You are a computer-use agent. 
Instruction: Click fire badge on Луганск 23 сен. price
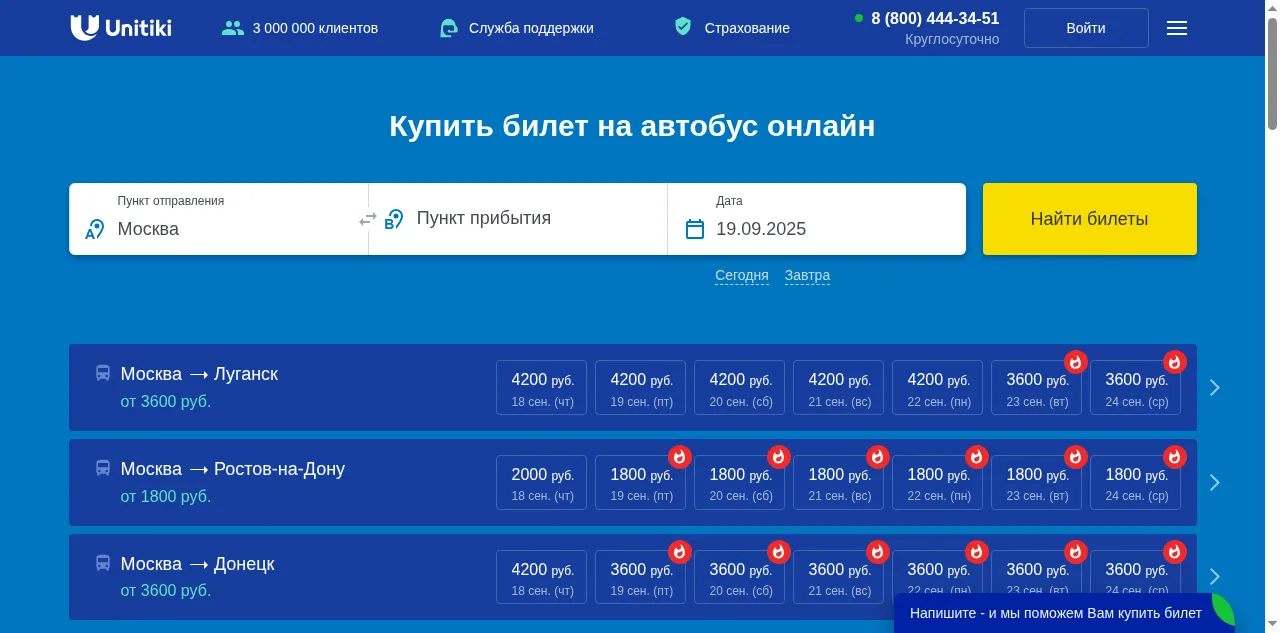click(1076, 362)
